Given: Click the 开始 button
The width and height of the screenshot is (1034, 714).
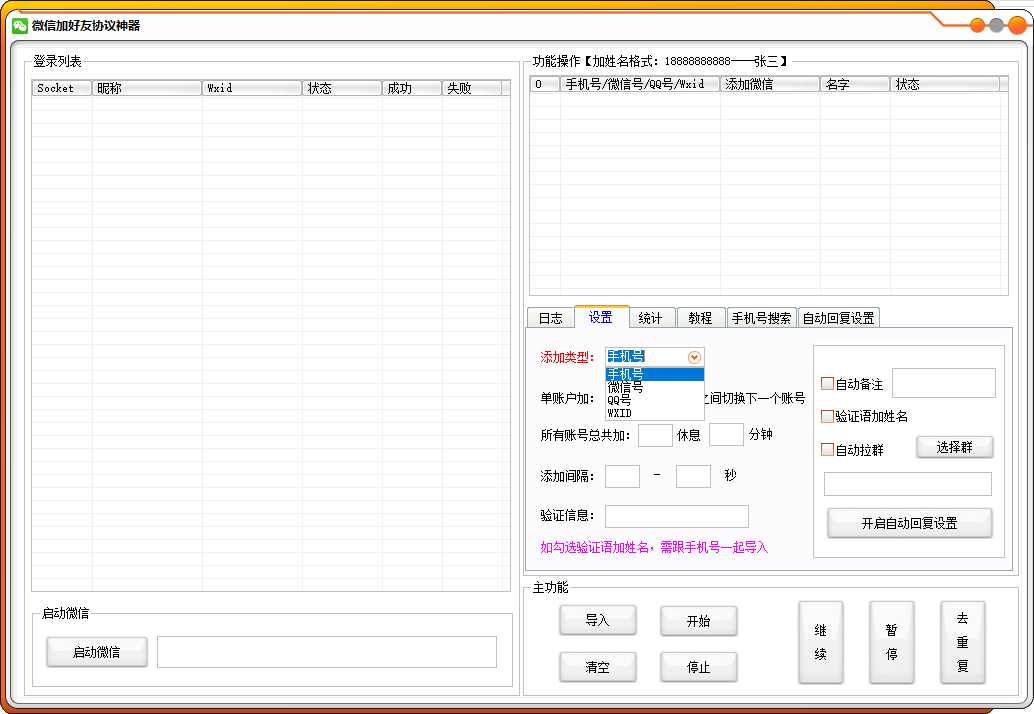Looking at the screenshot, I should coord(698,621).
